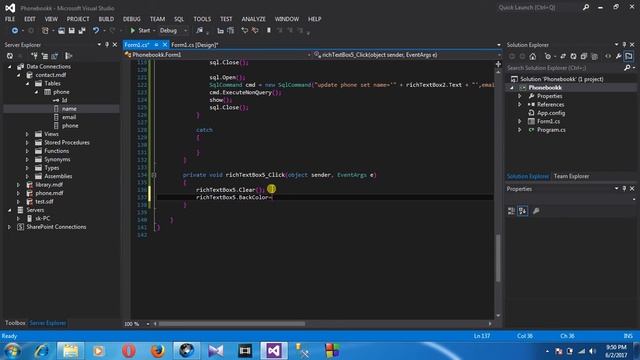The image size is (640, 360).
Task: Open the BUILD menu
Action: 106,19
